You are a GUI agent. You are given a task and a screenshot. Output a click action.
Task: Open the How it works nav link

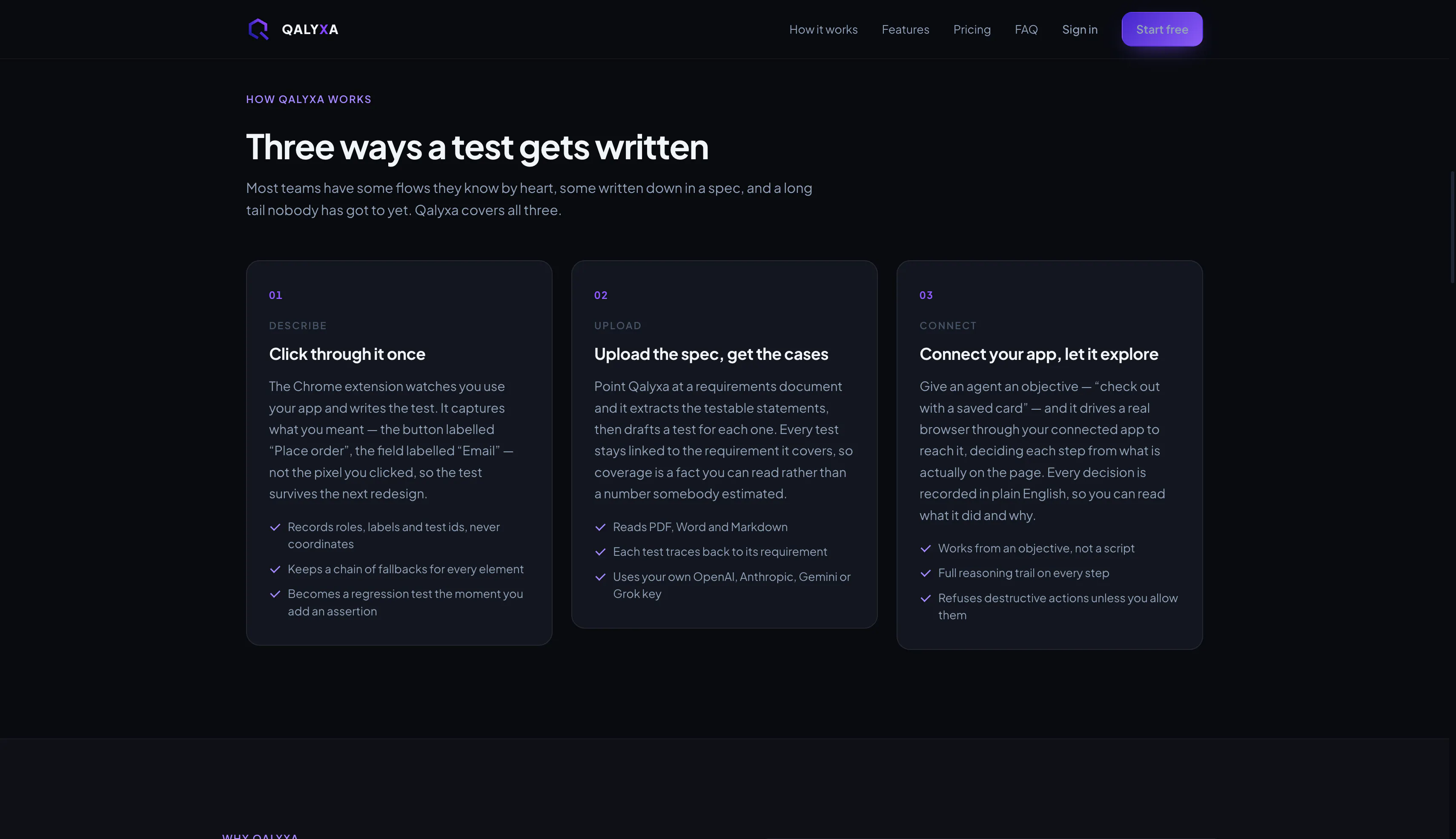[823, 29]
